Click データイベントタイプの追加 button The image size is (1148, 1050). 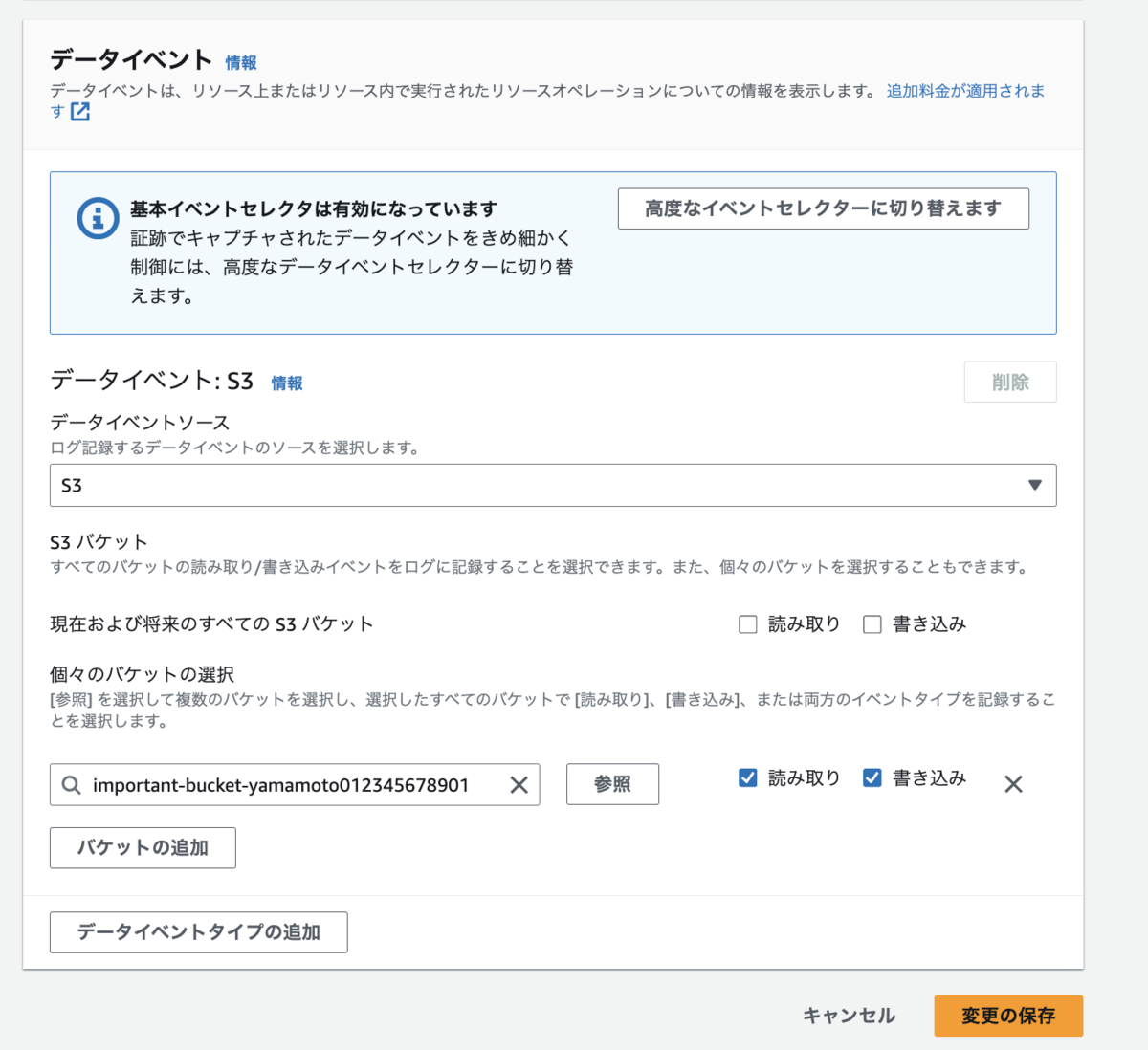pos(199,932)
